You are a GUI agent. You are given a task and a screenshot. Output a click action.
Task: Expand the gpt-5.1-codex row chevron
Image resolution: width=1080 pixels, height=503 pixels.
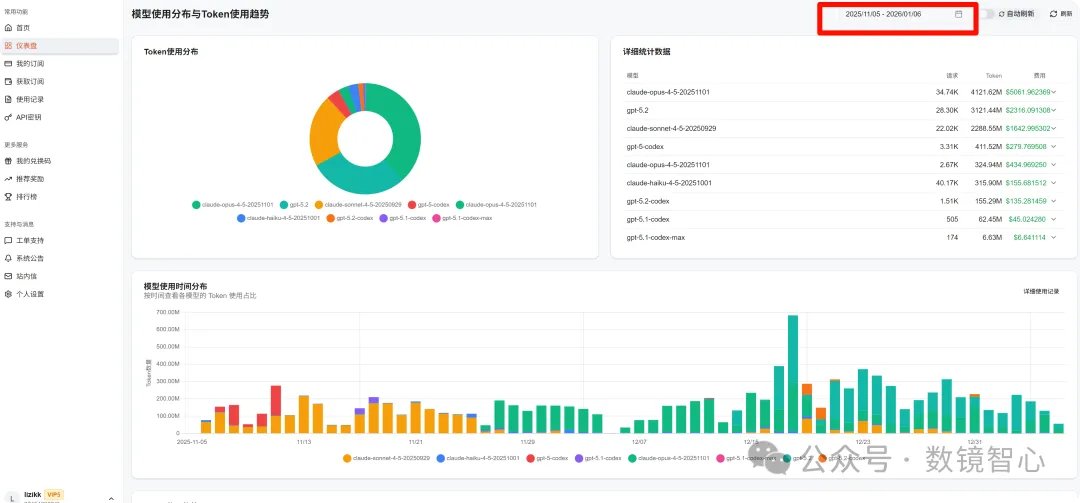(x=1055, y=219)
